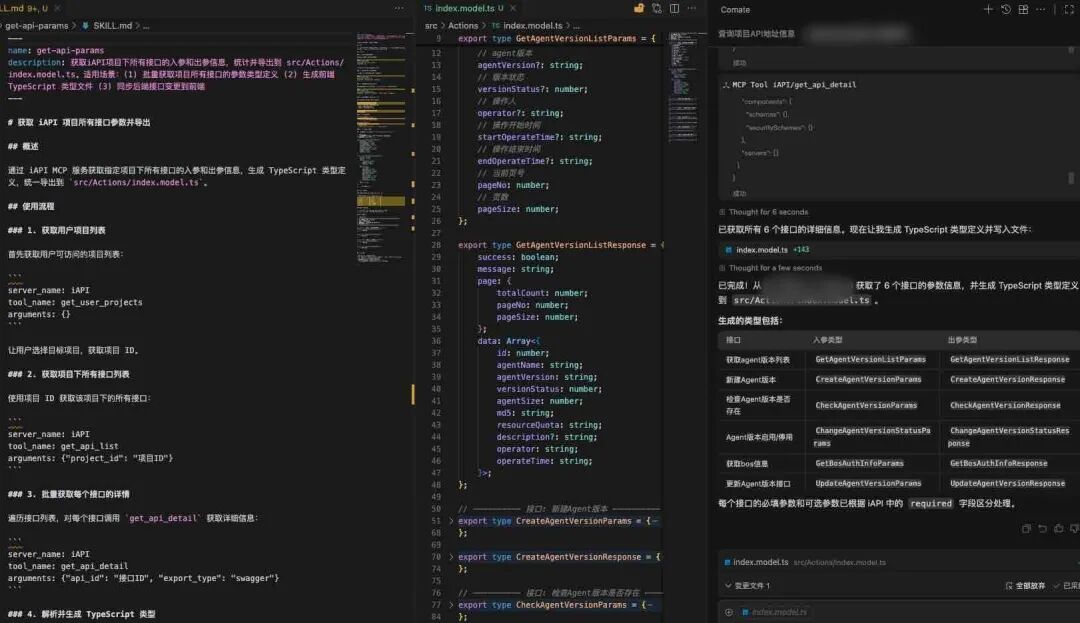Click the SKILL.md editor minimap

point(381,148)
